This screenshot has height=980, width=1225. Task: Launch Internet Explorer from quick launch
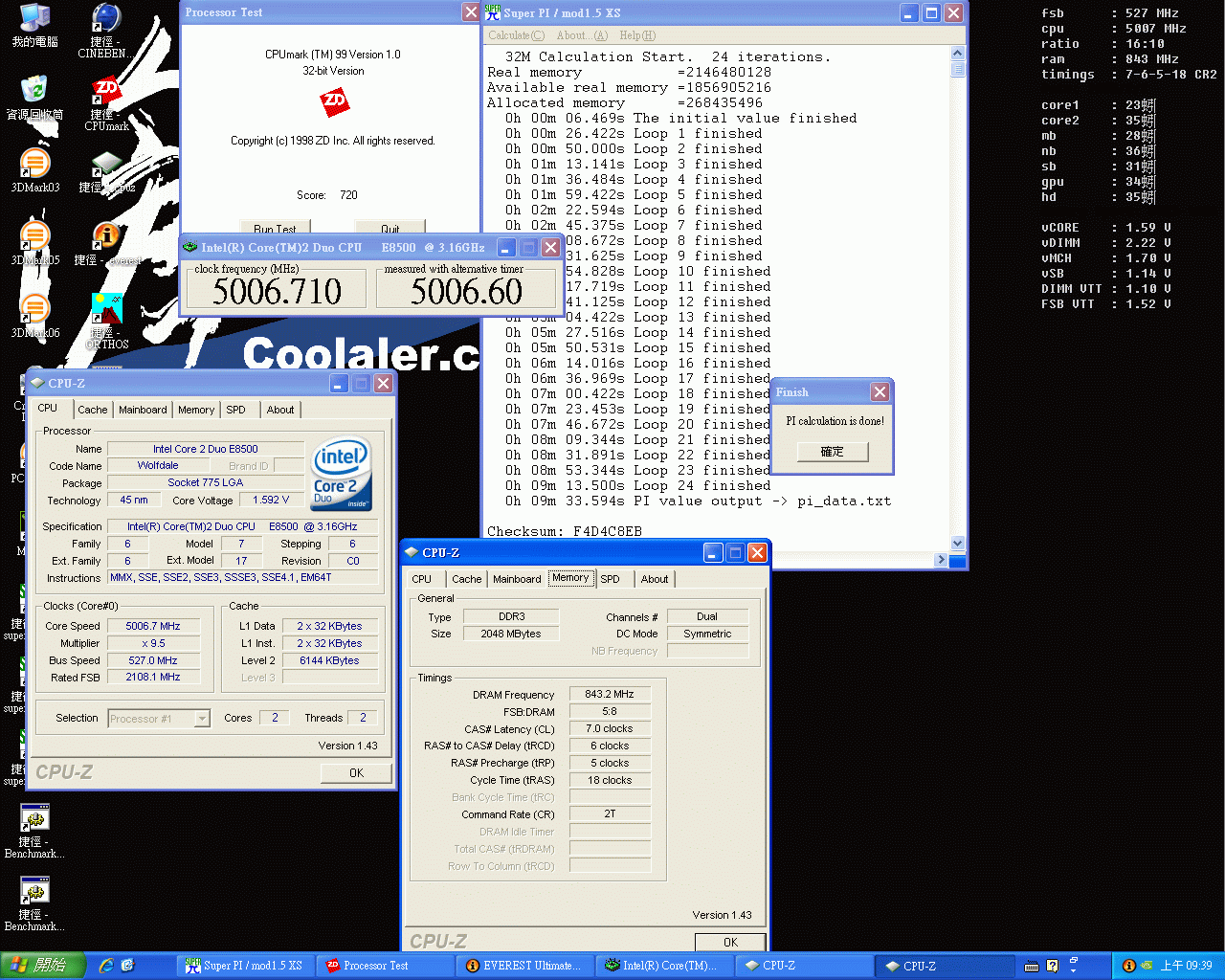pyautogui.click(x=106, y=966)
